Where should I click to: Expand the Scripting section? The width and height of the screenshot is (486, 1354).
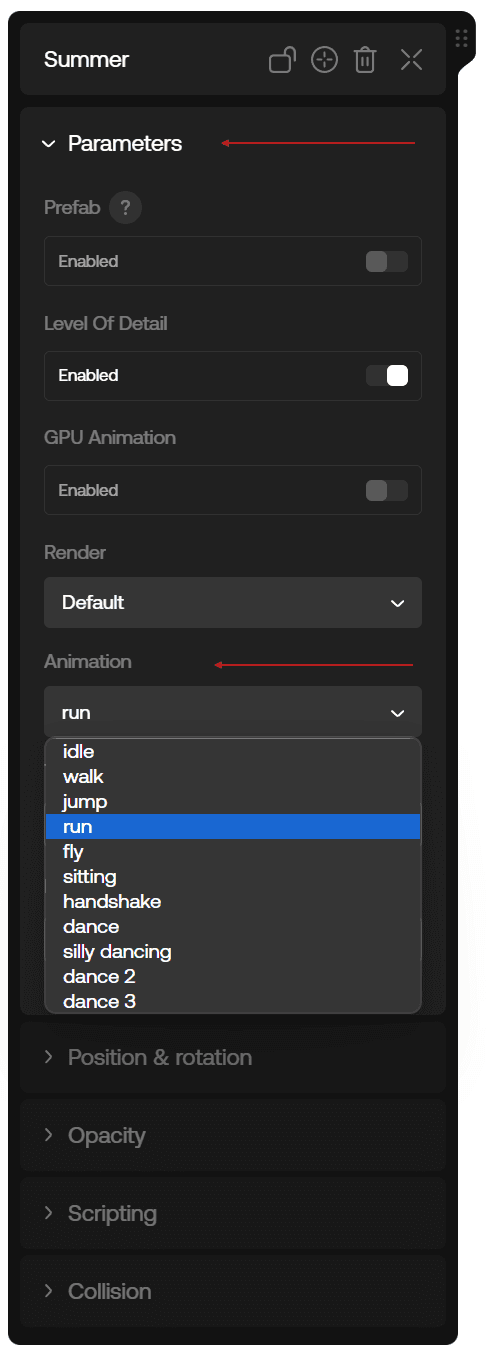click(x=233, y=1213)
